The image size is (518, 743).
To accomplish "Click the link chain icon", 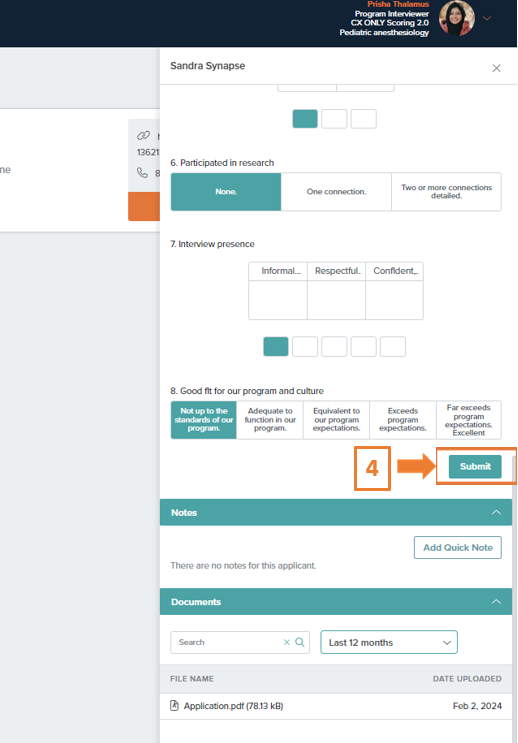I will (x=143, y=136).
